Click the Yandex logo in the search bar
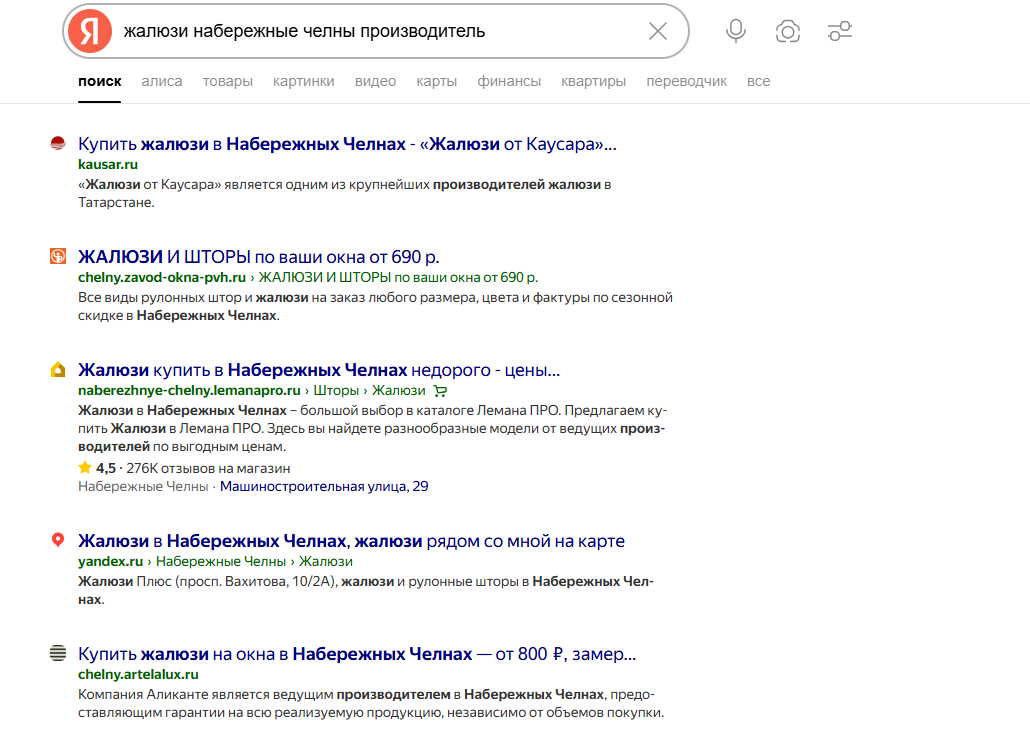Screen dimensions: 1030x729 click(x=90, y=31)
